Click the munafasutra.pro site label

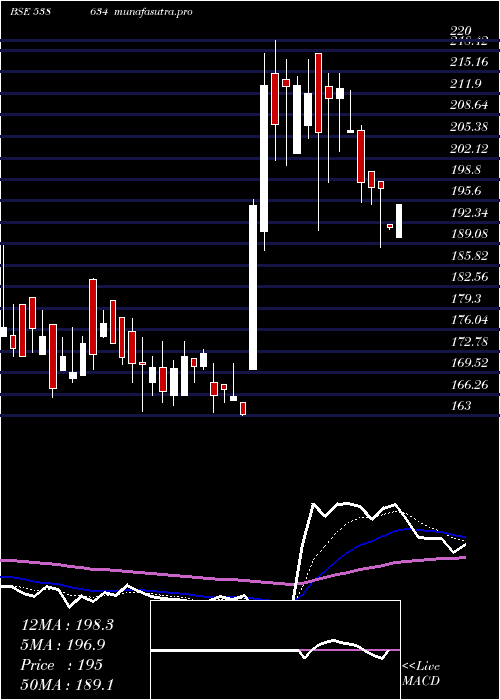point(154,12)
